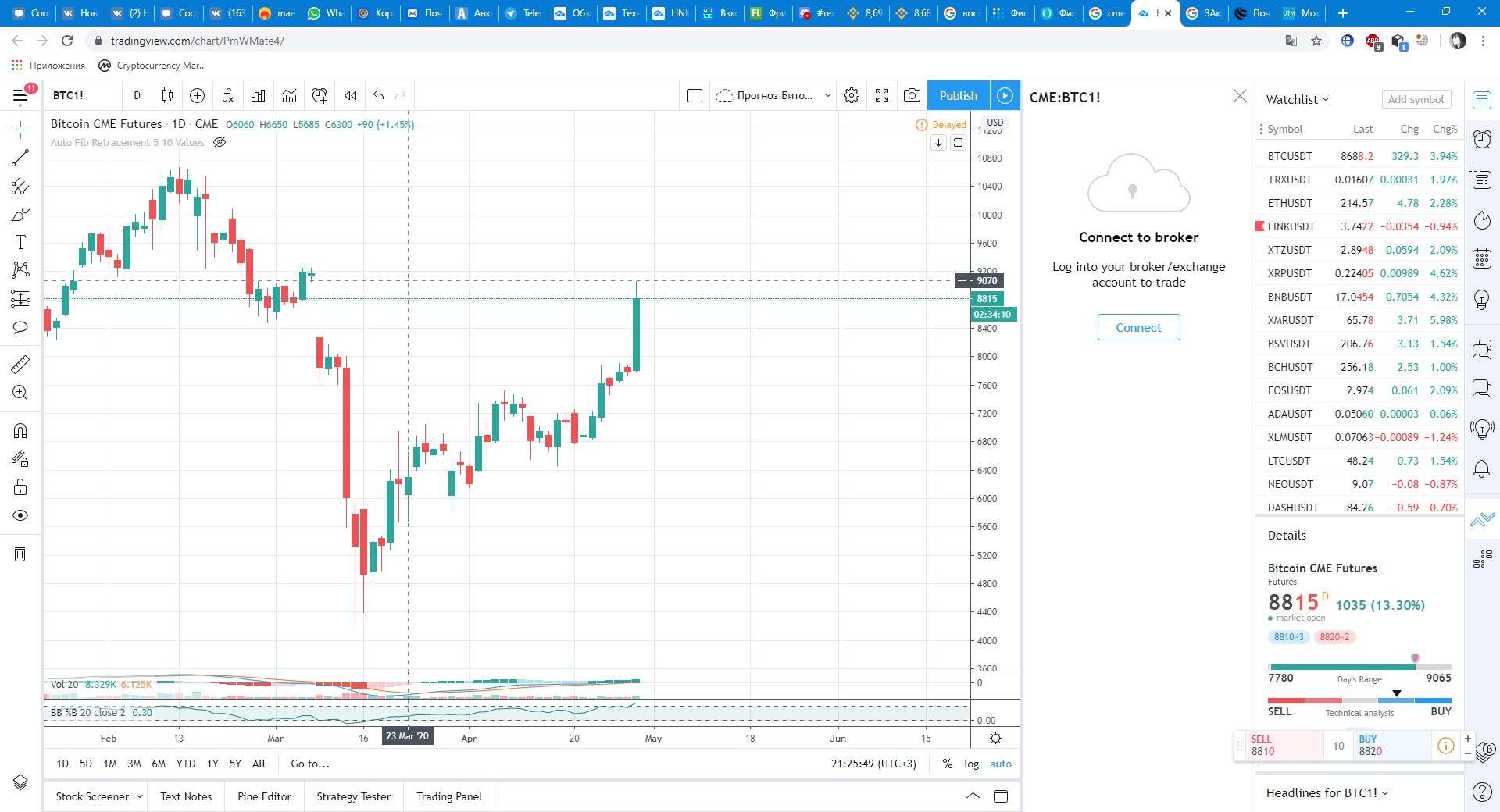The height and width of the screenshot is (812, 1500).
Task: Set chart range to YTD
Action: coord(186,764)
